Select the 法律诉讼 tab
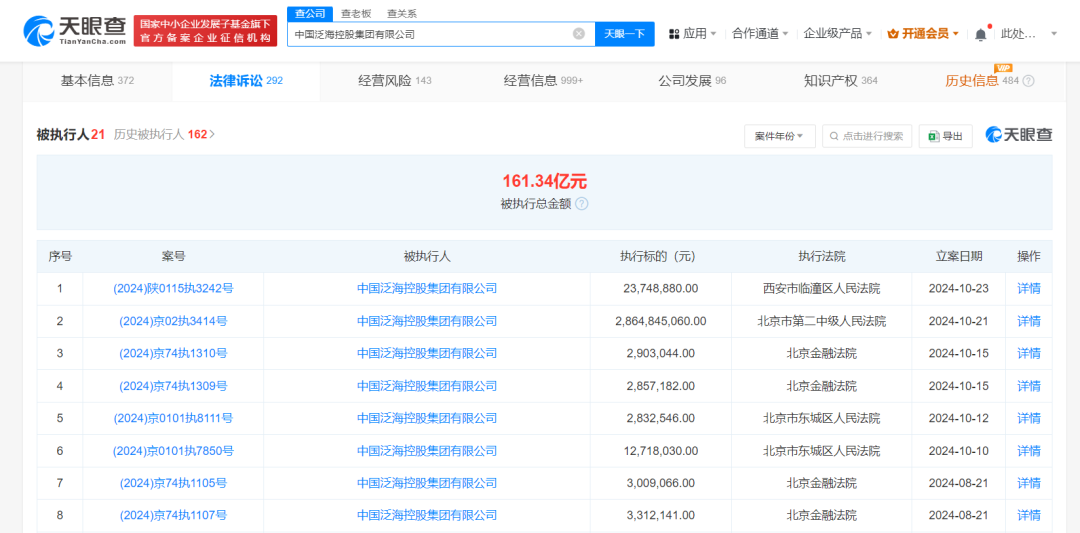The width and height of the screenshot is (1080, 533). click(246, 81)
